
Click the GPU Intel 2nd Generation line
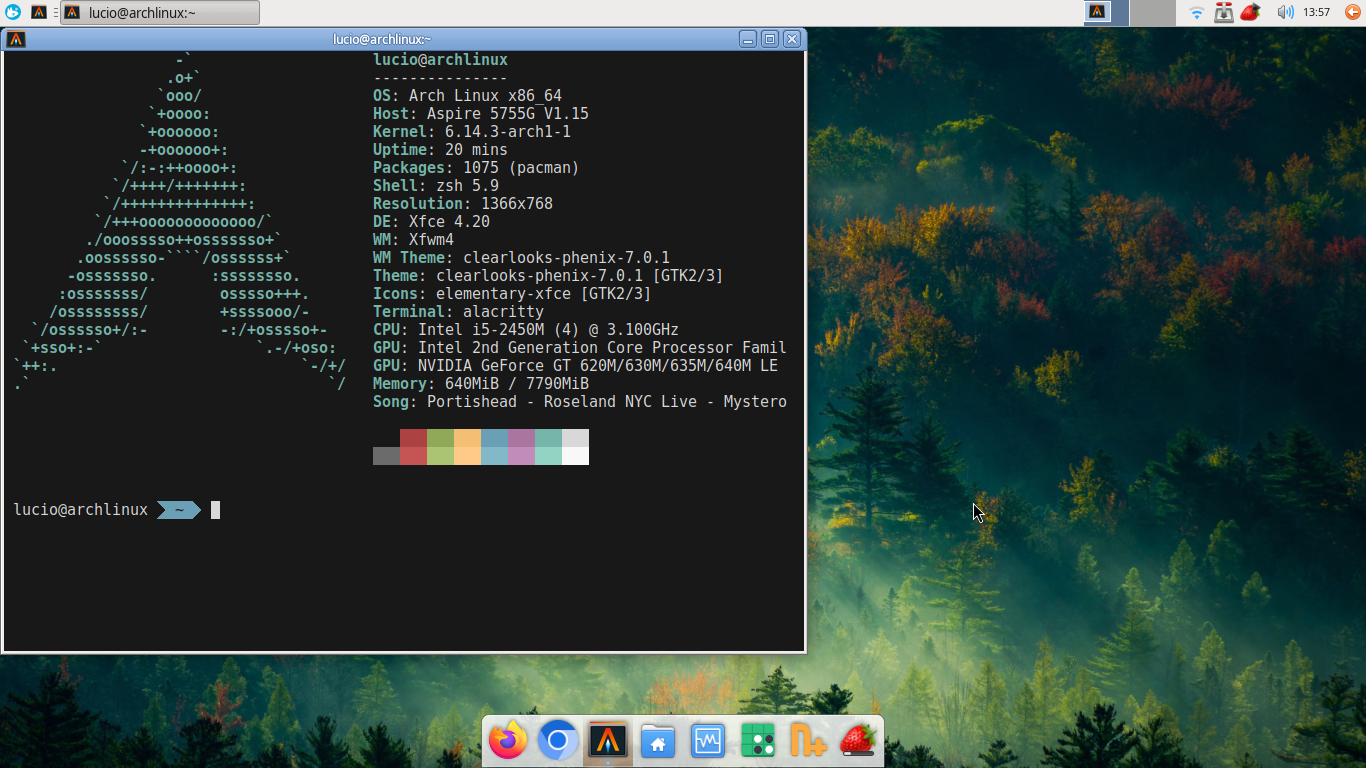point(580,348)
